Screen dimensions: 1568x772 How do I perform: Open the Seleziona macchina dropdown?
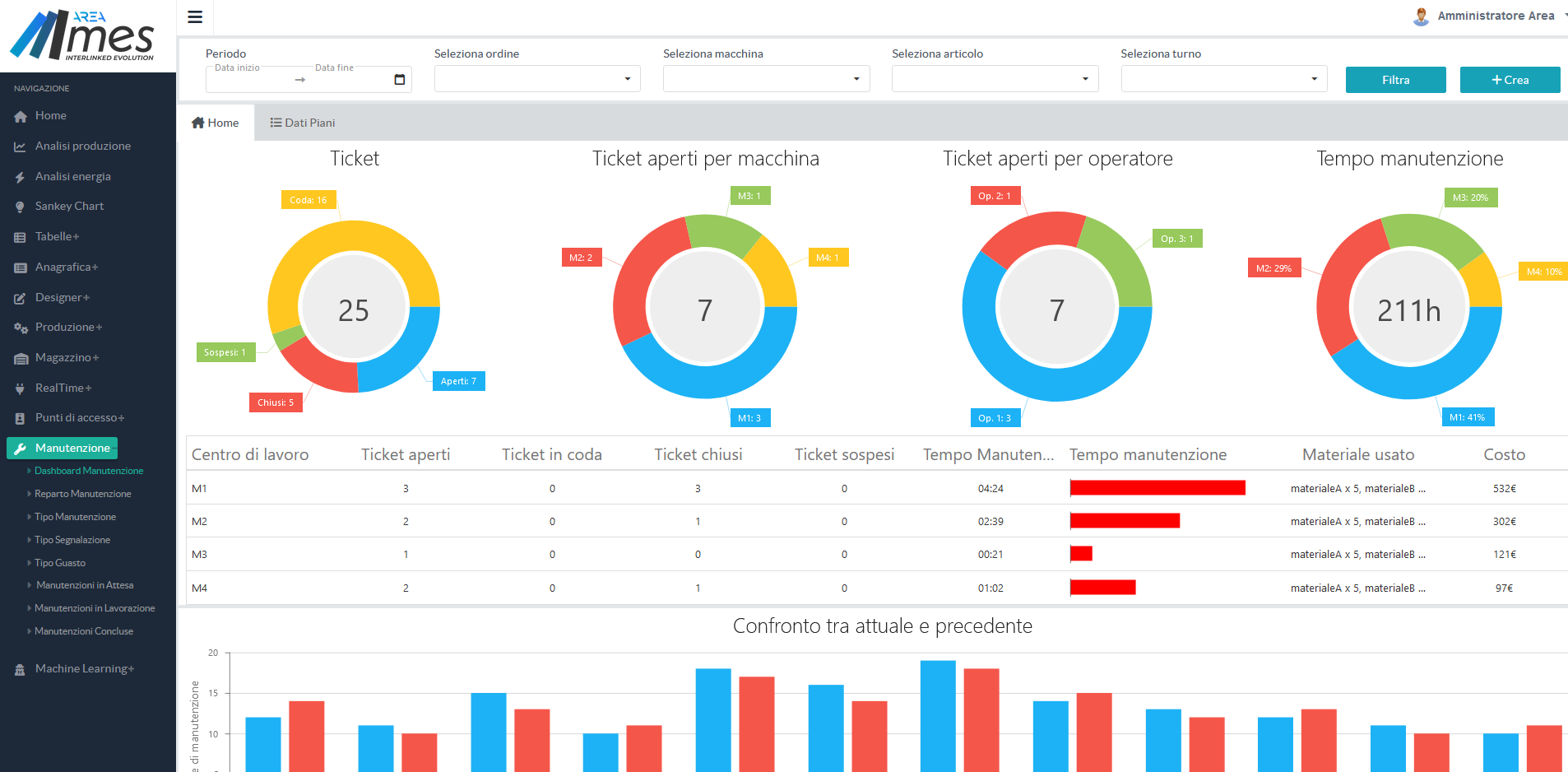point(766,79)
